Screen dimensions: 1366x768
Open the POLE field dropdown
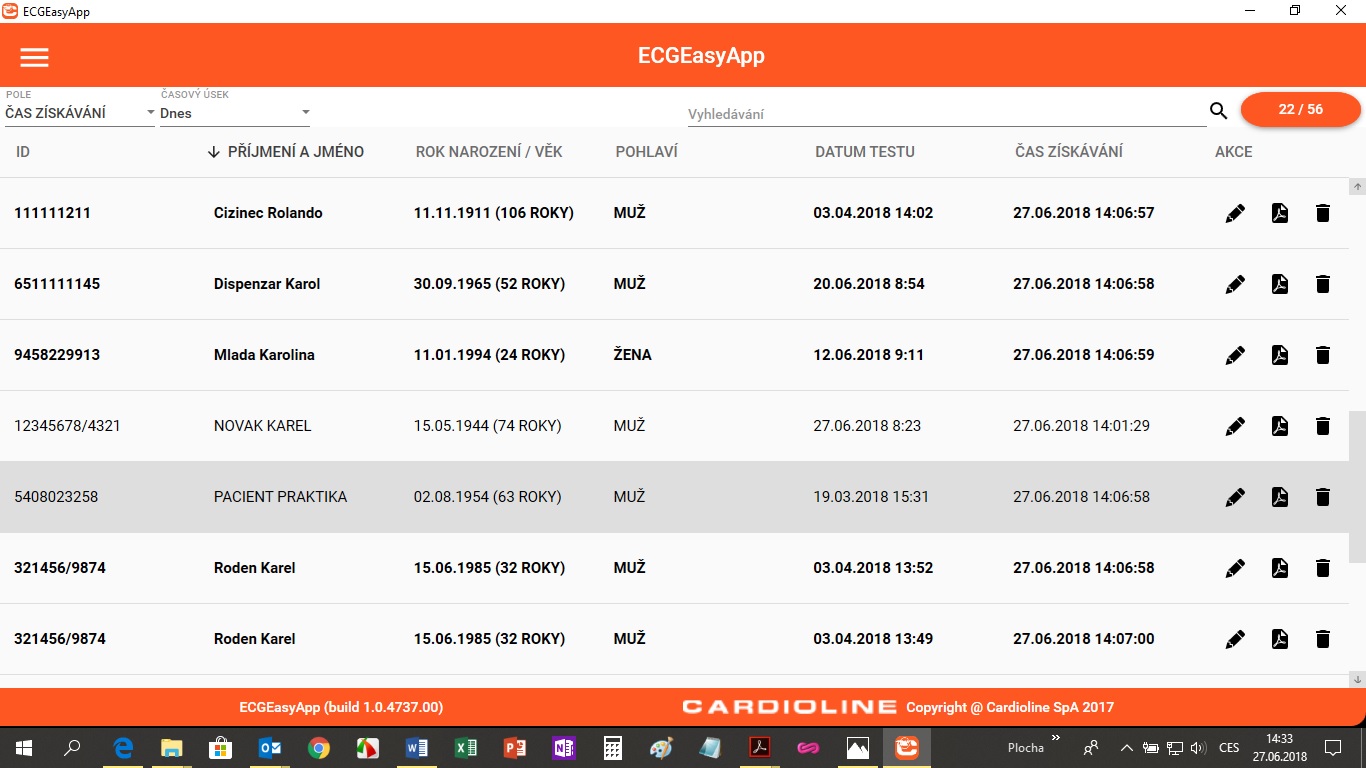tap(80, 113)
